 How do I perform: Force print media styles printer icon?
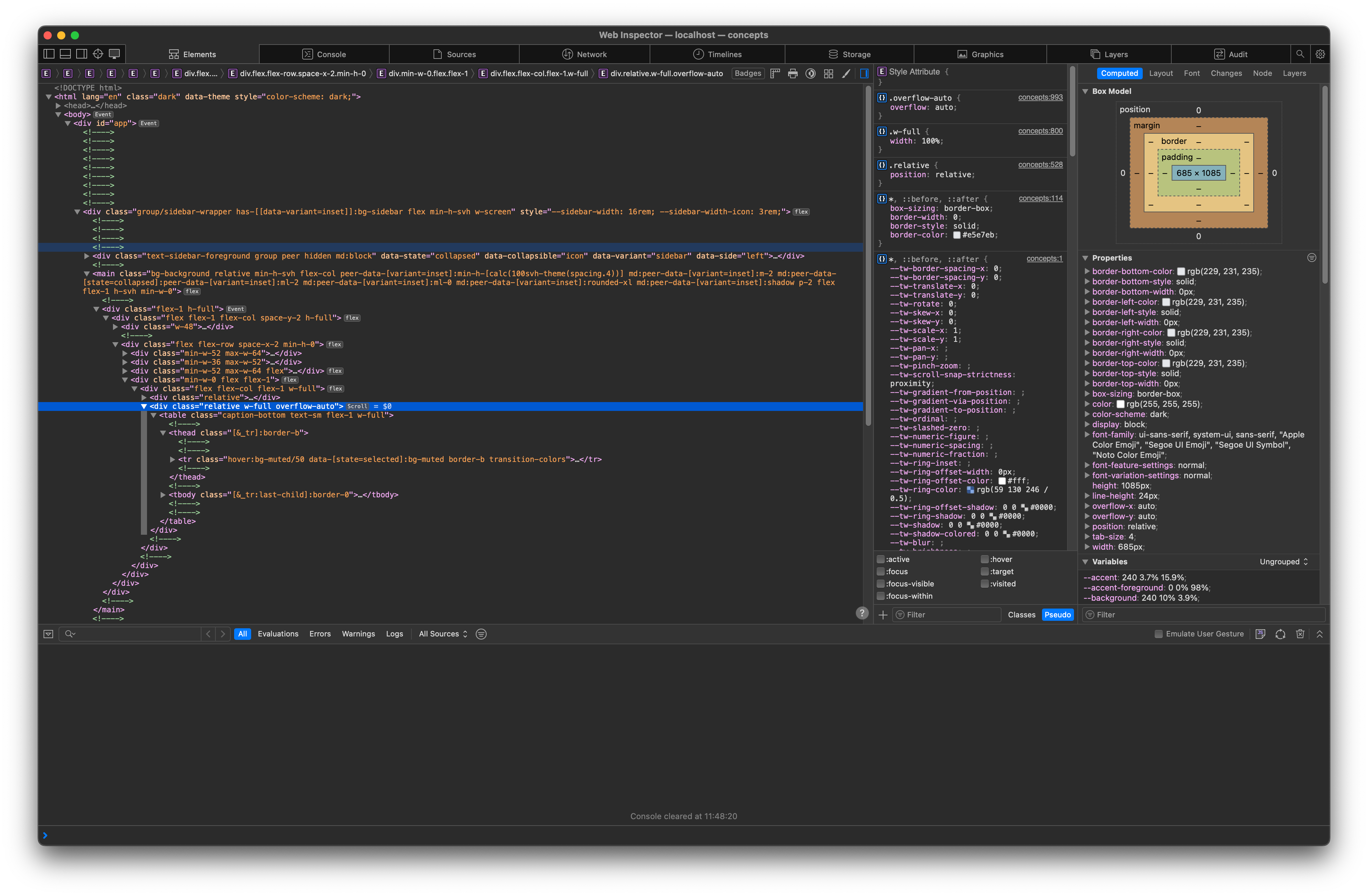793,73
